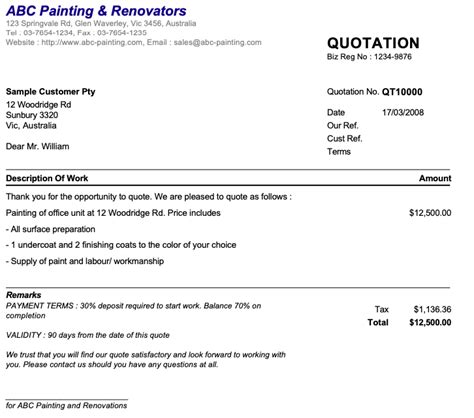Click the Tax value $1,136.36
474x418 pixels.
pyautogui.click(x=432, y=309)
